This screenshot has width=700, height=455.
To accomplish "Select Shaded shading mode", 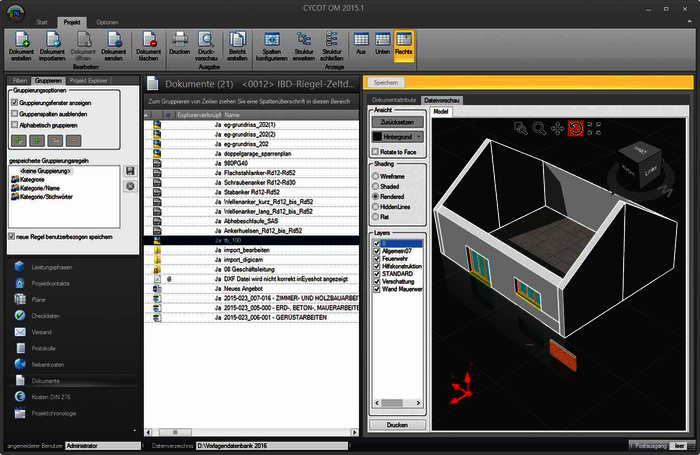I will [375, 186].
